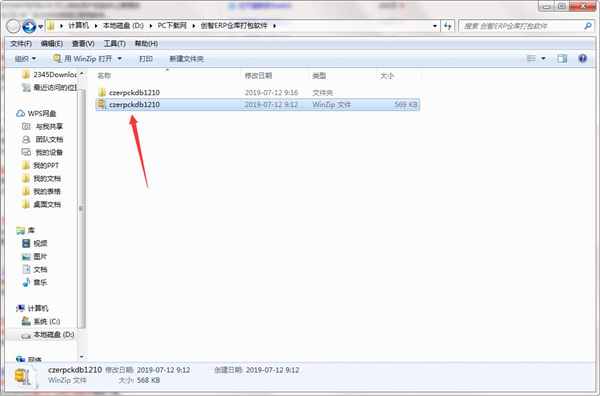Viewport: 600px width, 396px height.
Task: Open 我的PPT folder in sidebar
Action: pos(41,165)
